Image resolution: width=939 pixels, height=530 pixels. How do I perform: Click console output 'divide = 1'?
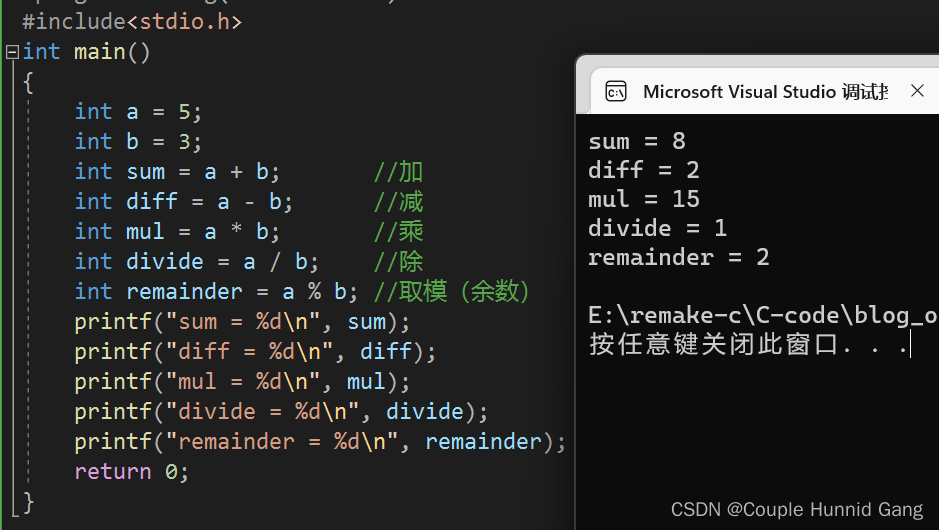click(658, 228)
